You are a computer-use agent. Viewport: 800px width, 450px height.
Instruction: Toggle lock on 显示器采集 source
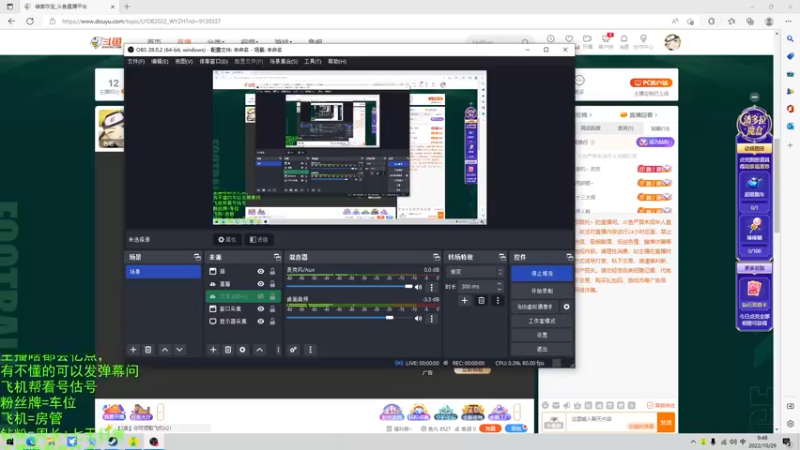point(272,321)
